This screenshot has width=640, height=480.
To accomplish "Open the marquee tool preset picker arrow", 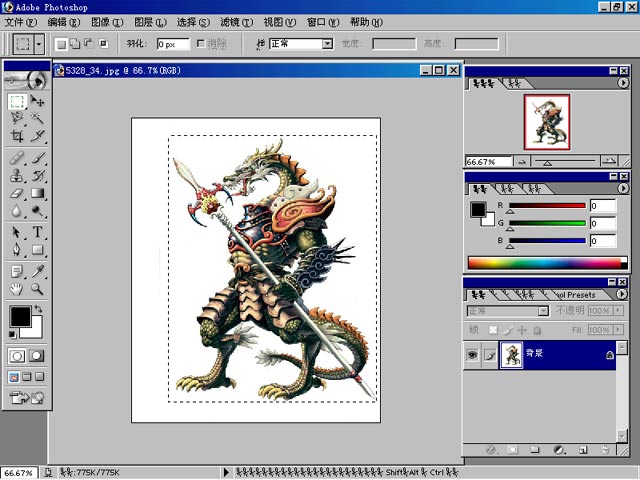I will pyautogui.click(x=39, y=44).
